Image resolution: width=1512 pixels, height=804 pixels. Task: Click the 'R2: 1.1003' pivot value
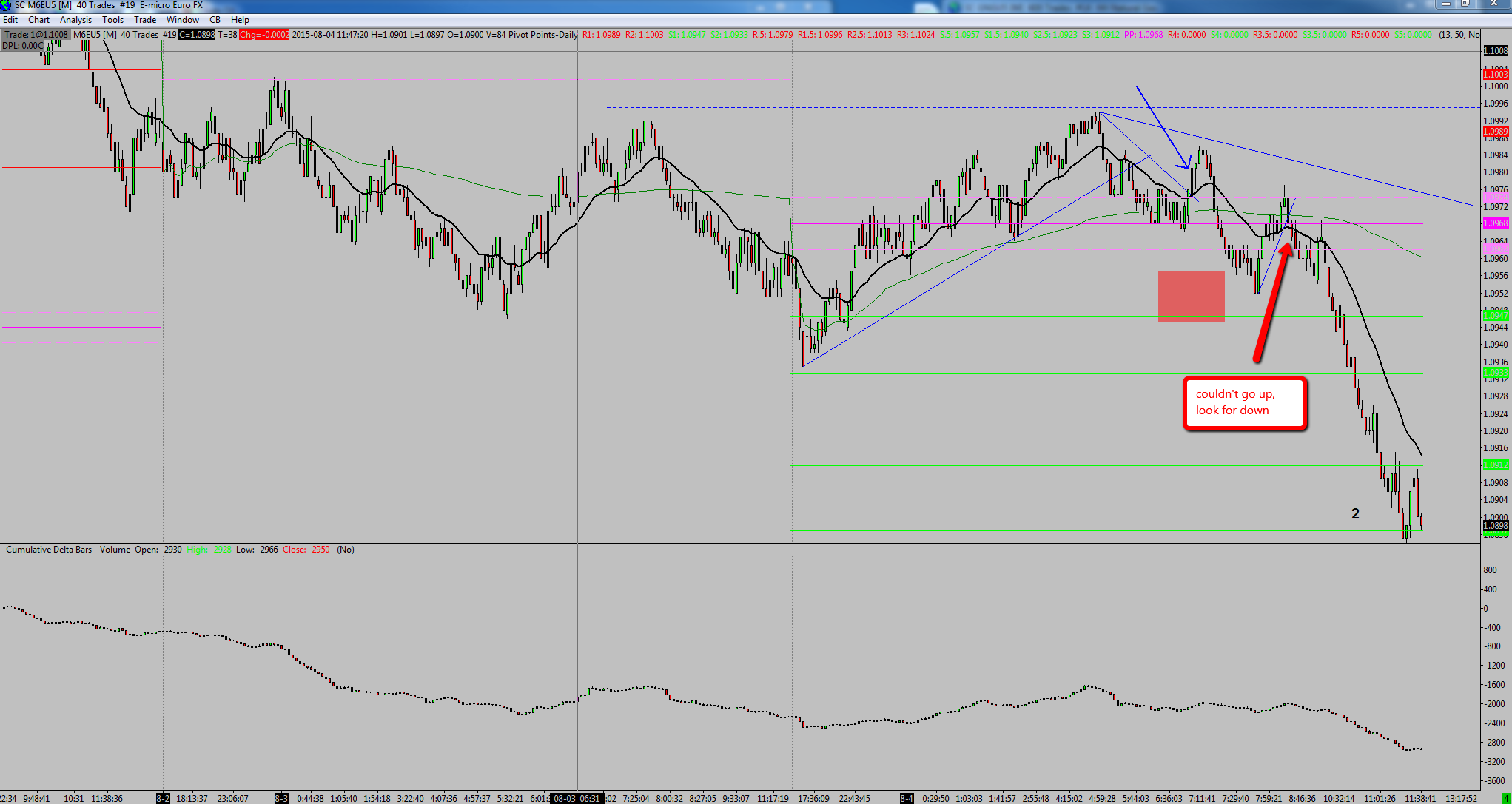[x=645, y=35]
